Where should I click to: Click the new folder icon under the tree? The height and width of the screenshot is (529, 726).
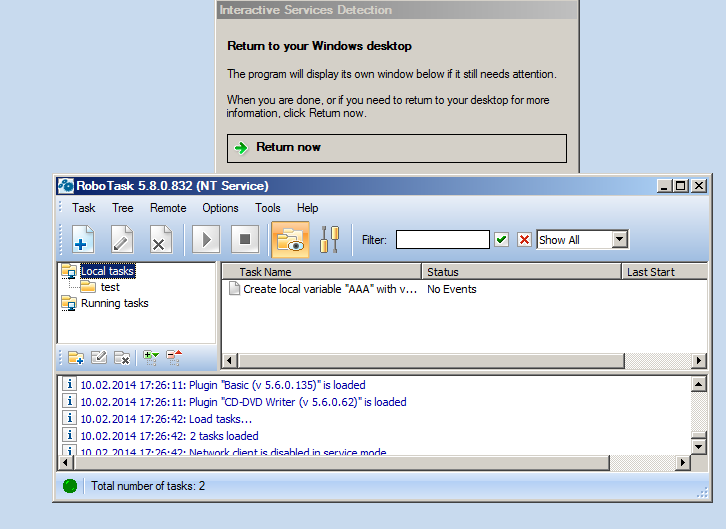click(x=76, y=358)
